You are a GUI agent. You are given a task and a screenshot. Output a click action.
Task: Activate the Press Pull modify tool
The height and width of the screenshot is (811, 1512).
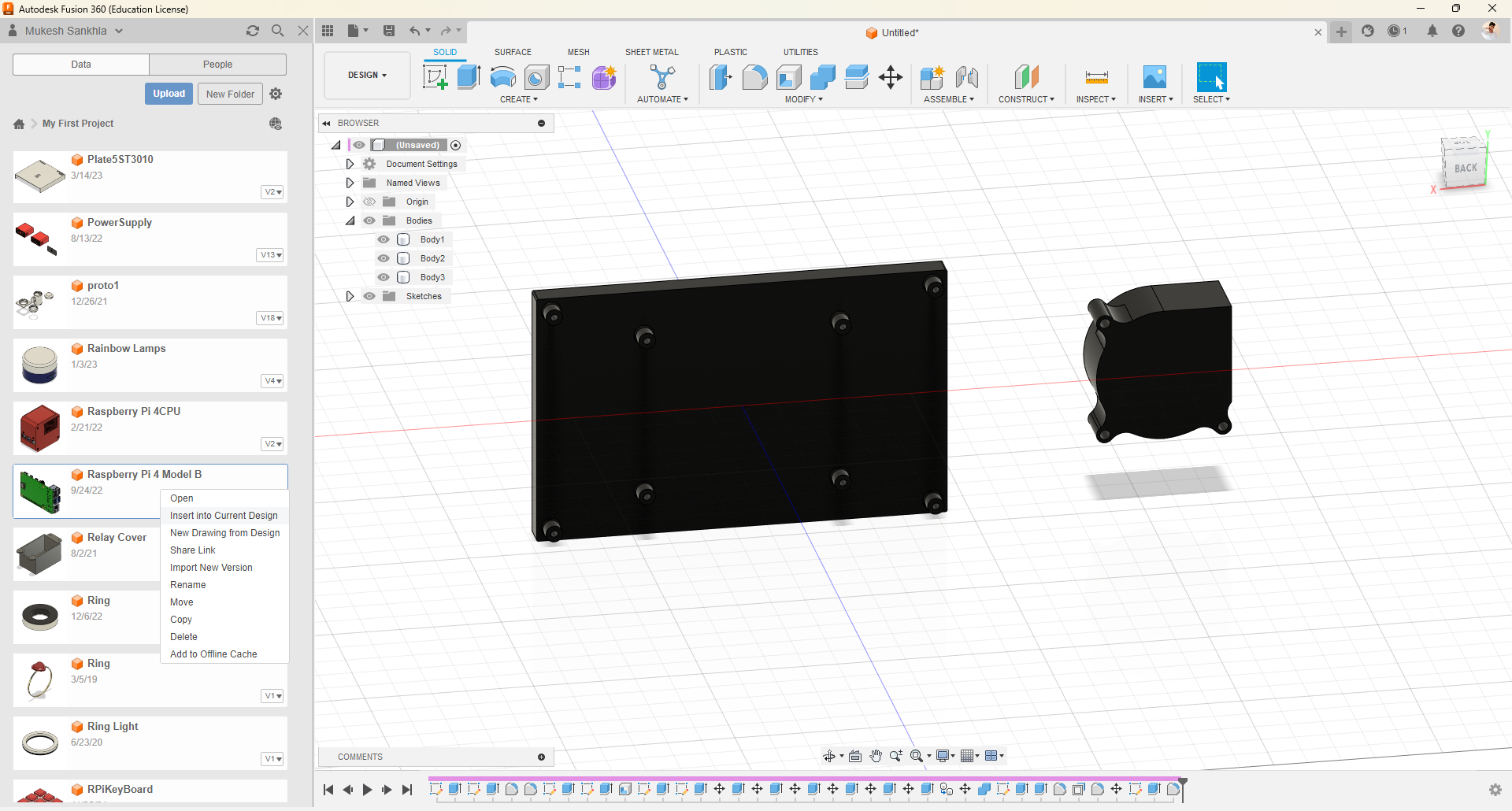[x=721, y=77]
